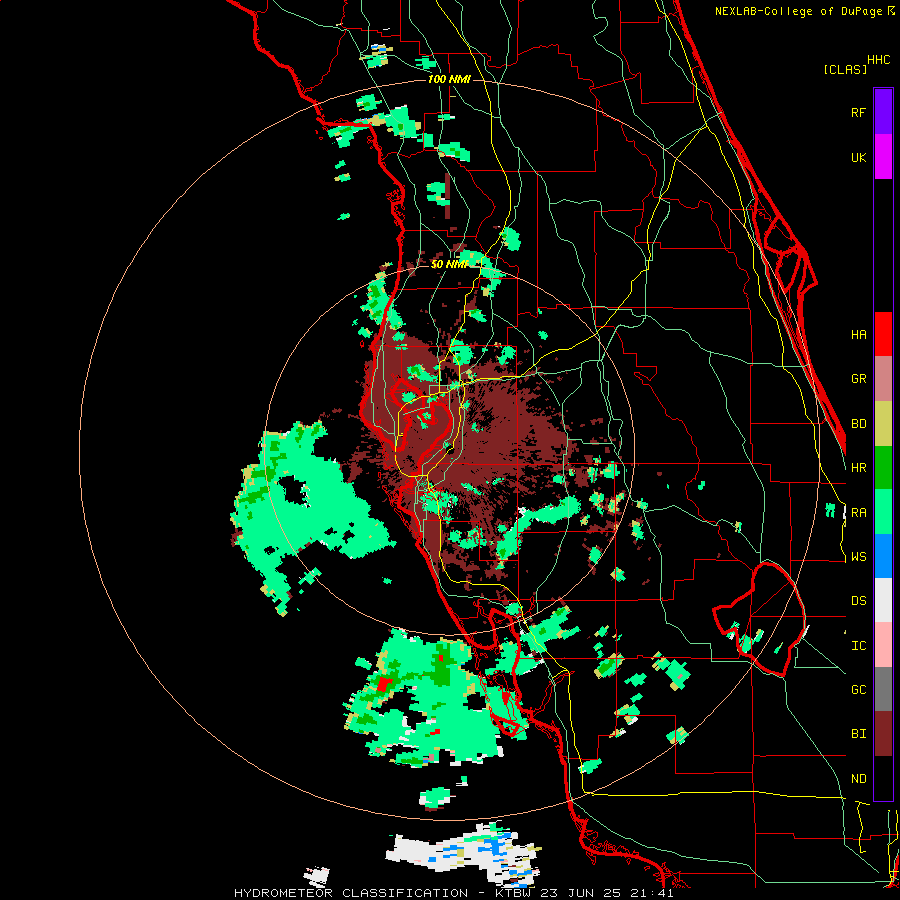Click the 'HR' legend label

858,468
